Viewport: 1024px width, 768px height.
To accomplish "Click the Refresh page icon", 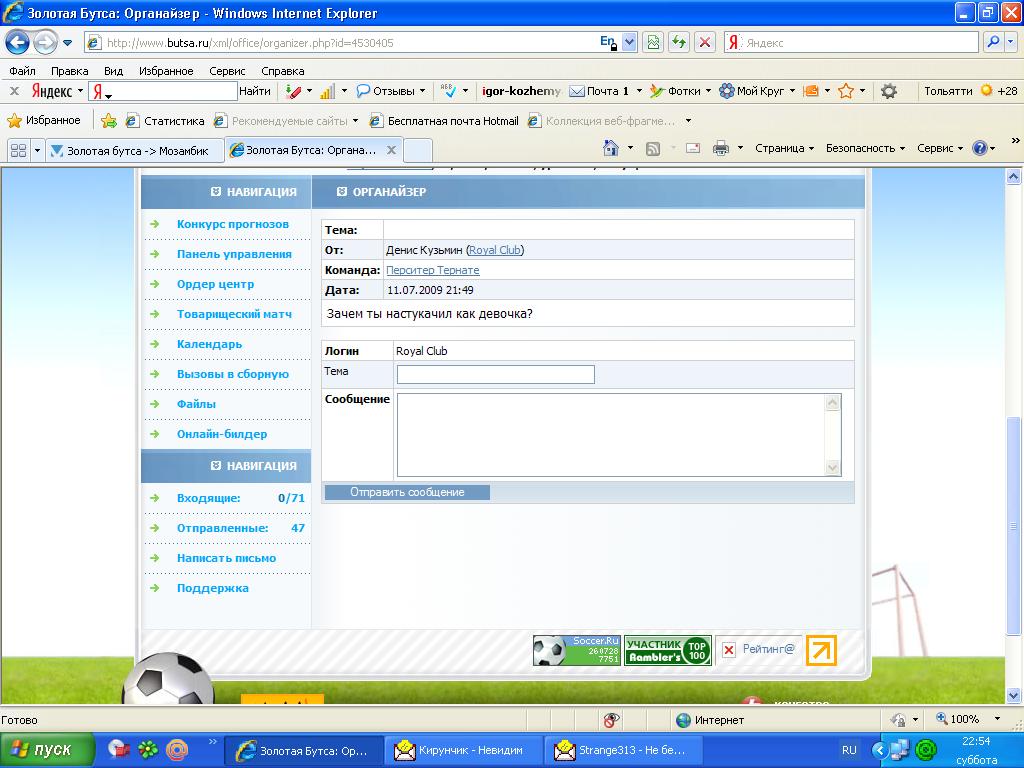I will click(x=680, y=43).
